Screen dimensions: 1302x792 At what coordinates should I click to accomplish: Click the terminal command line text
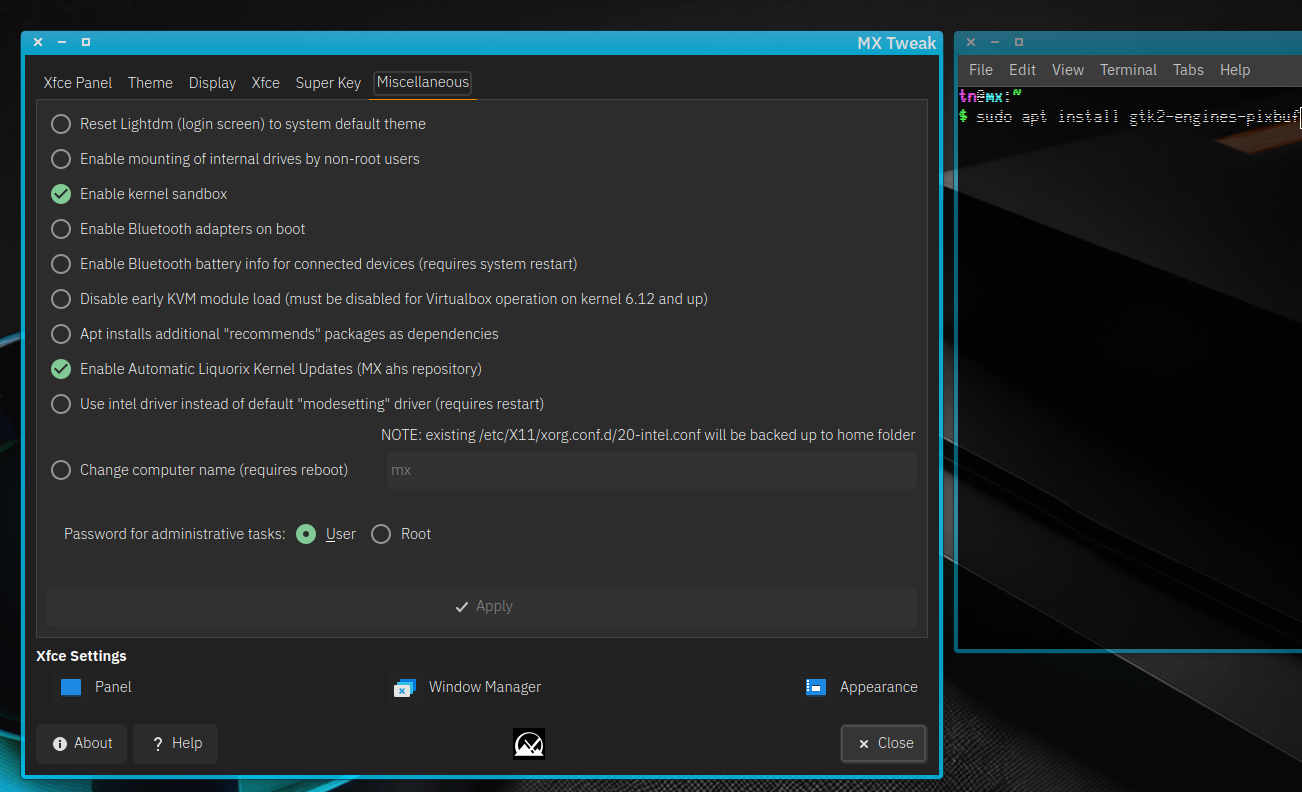click(x=1137, y=117)
